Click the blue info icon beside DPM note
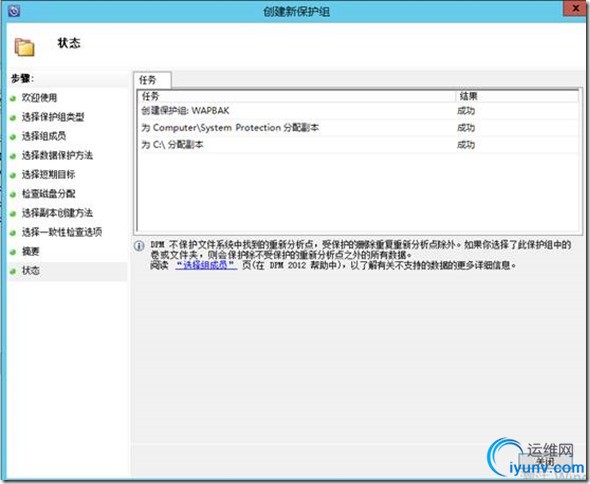The image size is (590, 484). [139, 246]
